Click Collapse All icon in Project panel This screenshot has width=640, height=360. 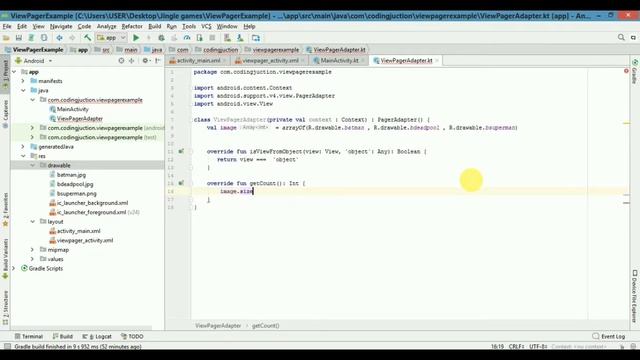click(131, 61)
